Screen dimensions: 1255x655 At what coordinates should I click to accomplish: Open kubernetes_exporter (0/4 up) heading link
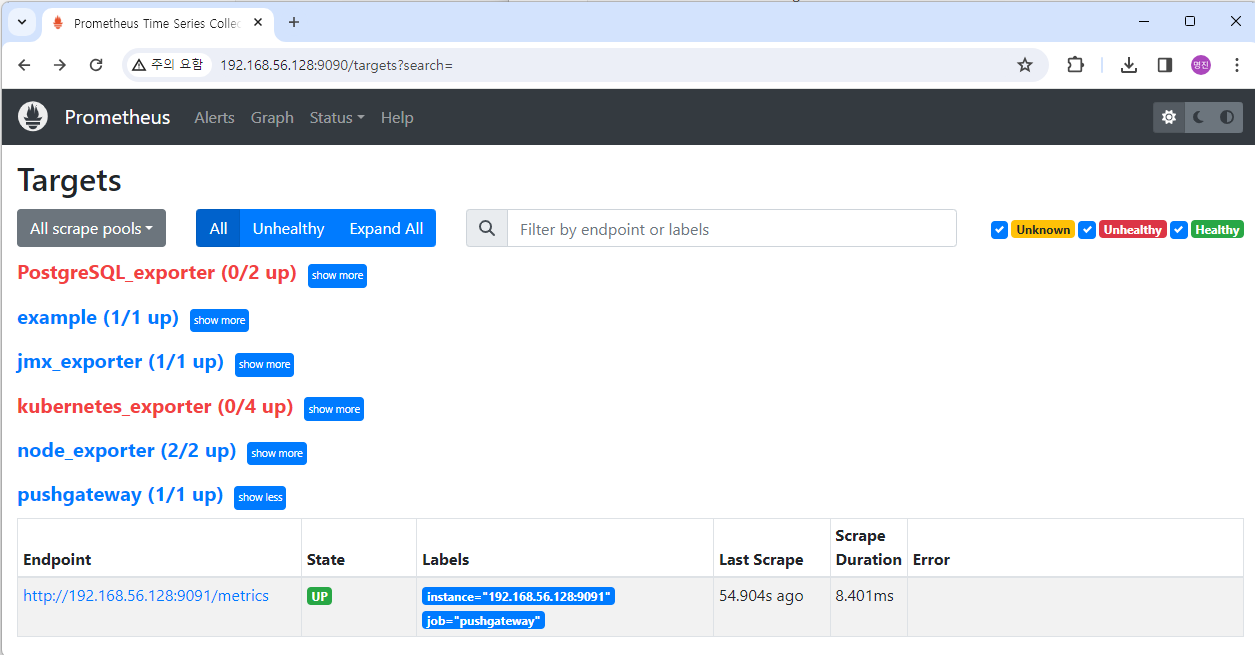[155, 406]
